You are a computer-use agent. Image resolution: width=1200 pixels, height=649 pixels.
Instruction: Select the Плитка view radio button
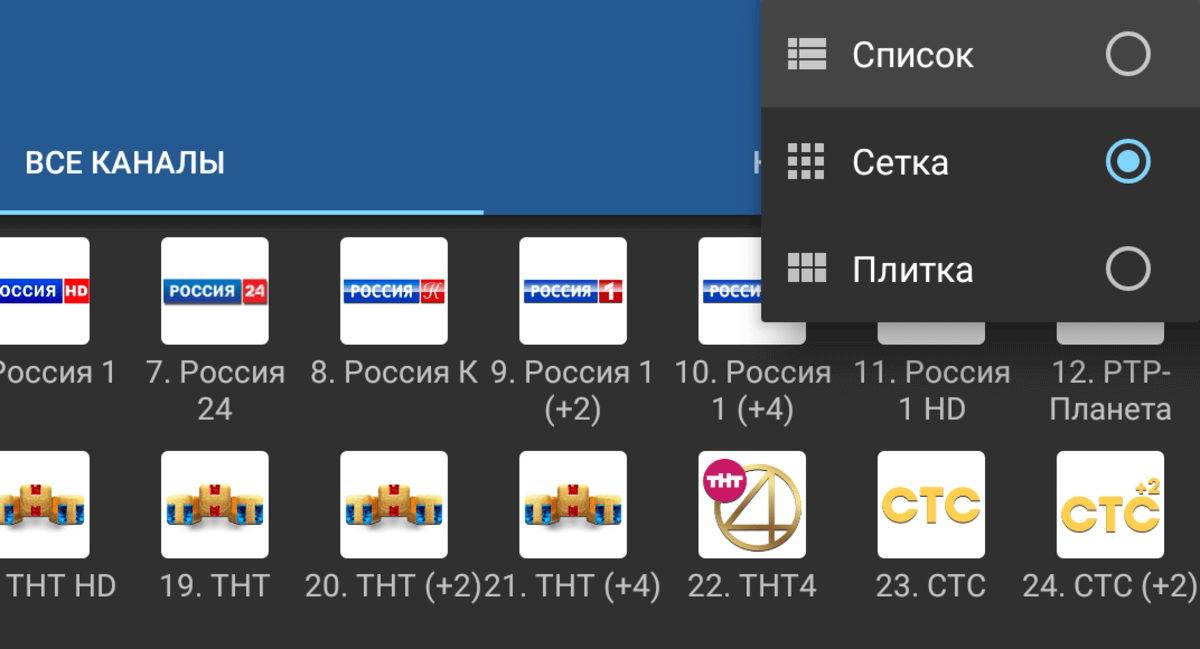pos(1128,268)
